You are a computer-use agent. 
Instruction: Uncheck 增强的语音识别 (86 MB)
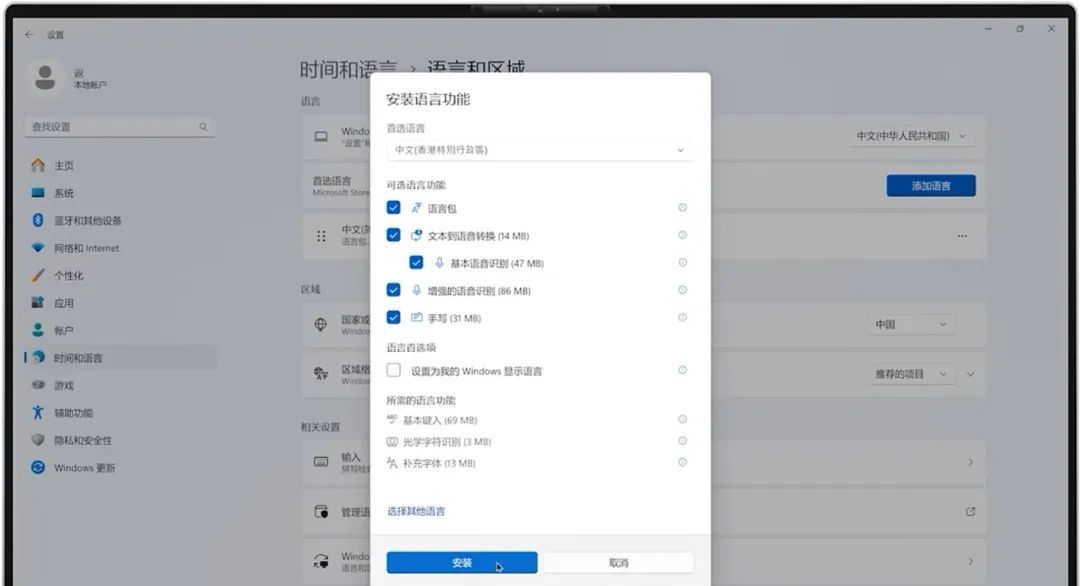point(393,290)
